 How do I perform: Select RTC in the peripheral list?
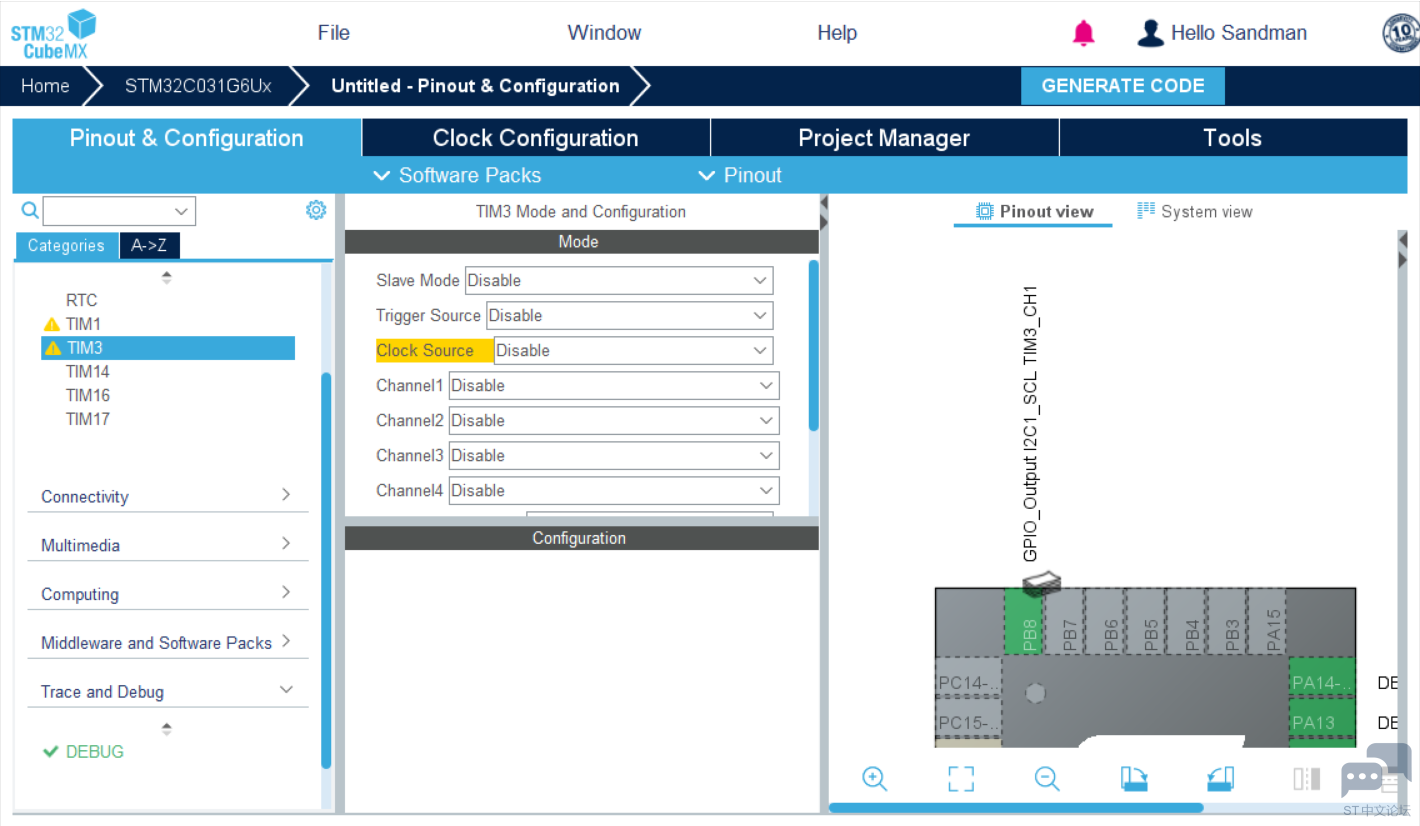point(82,300)
